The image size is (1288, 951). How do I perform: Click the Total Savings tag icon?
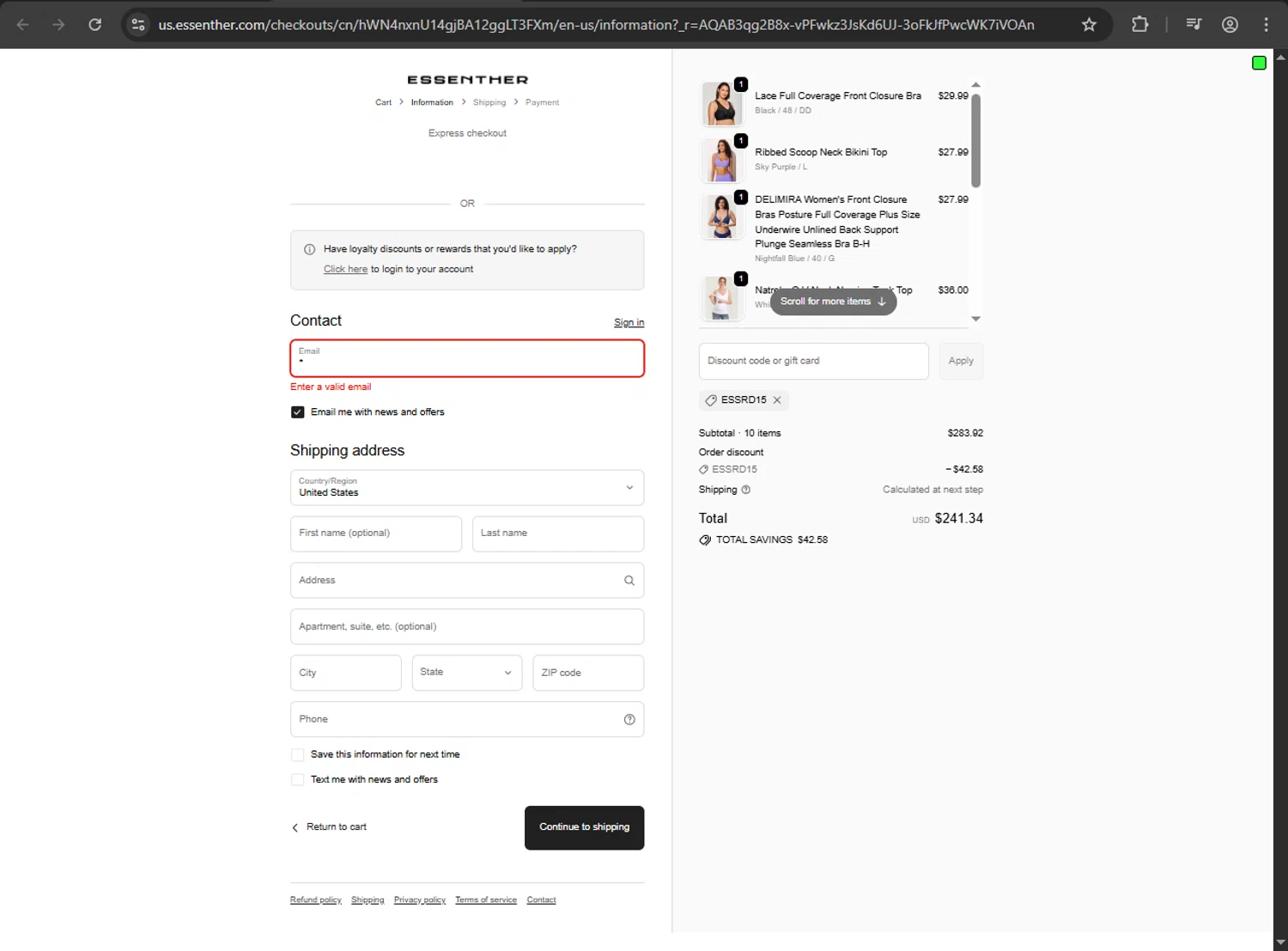(705, 540)
